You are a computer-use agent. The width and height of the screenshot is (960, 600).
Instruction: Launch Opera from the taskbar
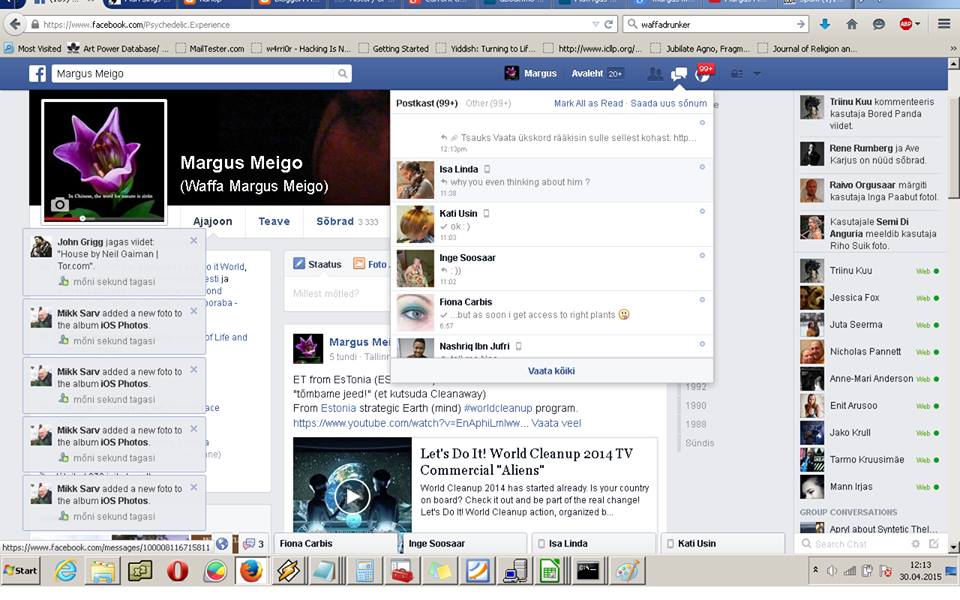tap(178, 571)
